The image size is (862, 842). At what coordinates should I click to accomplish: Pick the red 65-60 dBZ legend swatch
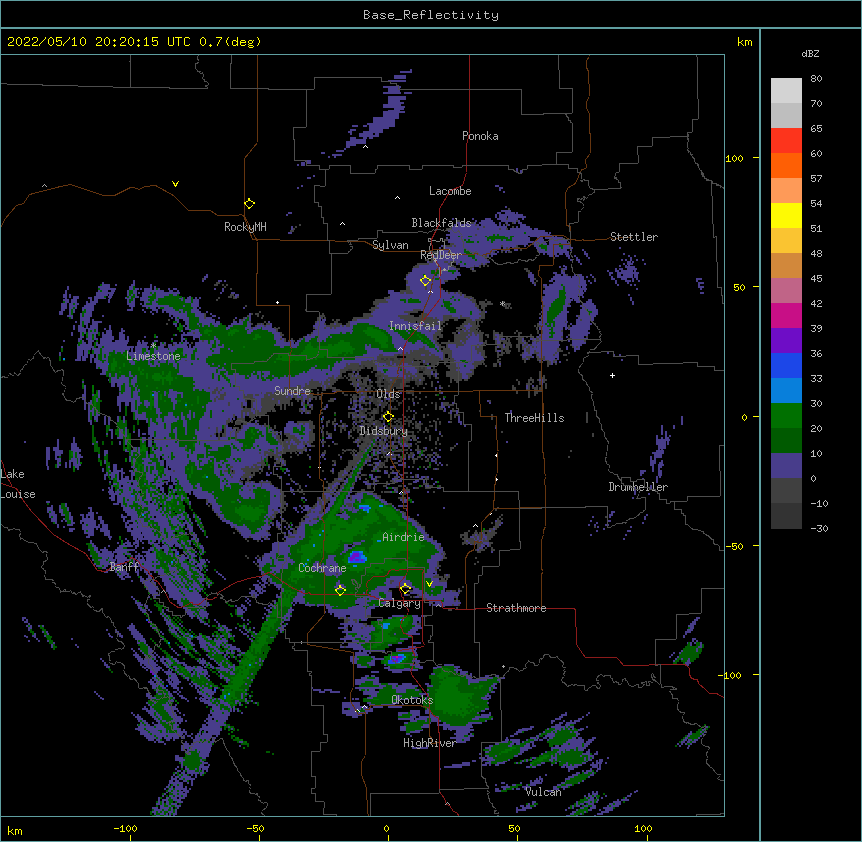[x=786, y=141]
